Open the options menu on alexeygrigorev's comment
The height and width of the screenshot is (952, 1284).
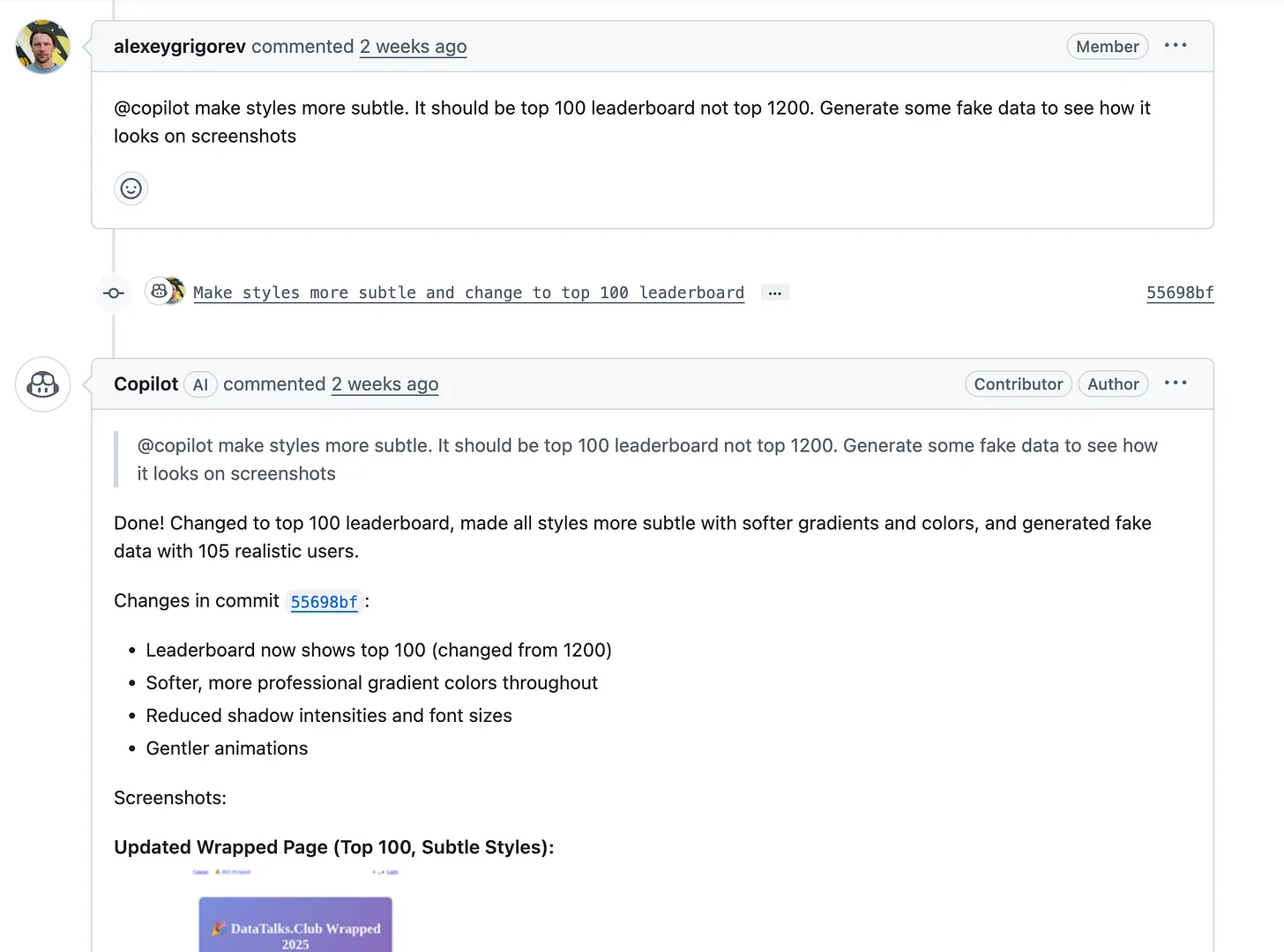point(1176,46)
